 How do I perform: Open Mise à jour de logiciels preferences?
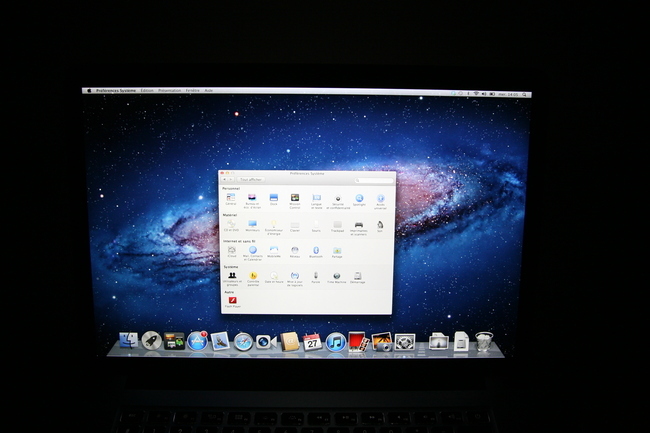point(295,279)
